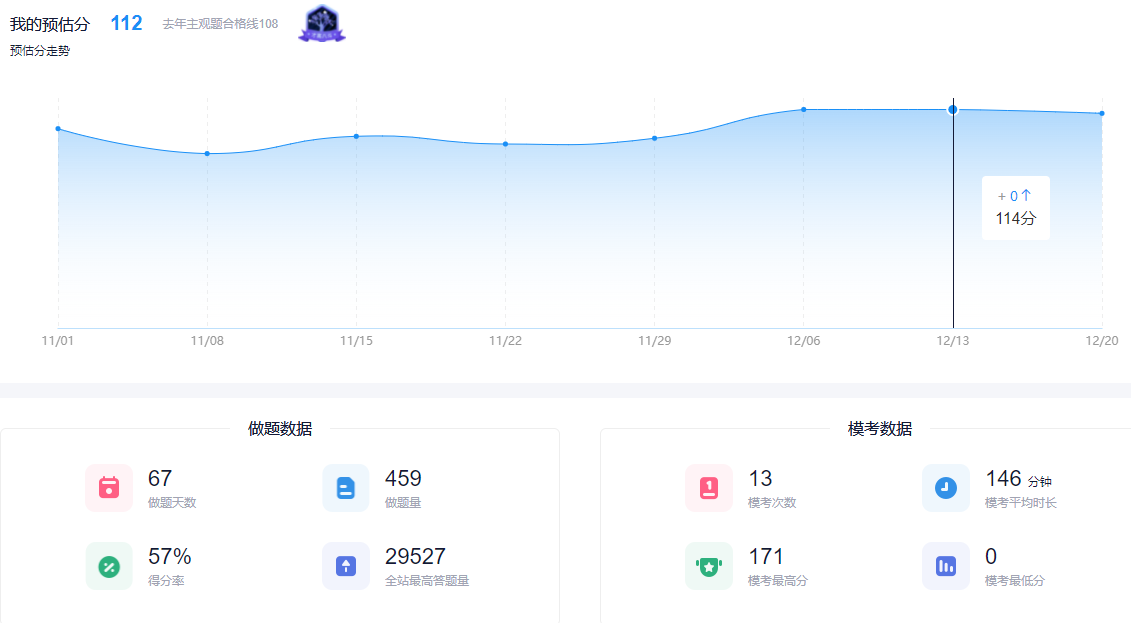Click the 67 做题天数 value
Image resolution: width=1131 pixels, height=623 pixels.
[160, 478]
